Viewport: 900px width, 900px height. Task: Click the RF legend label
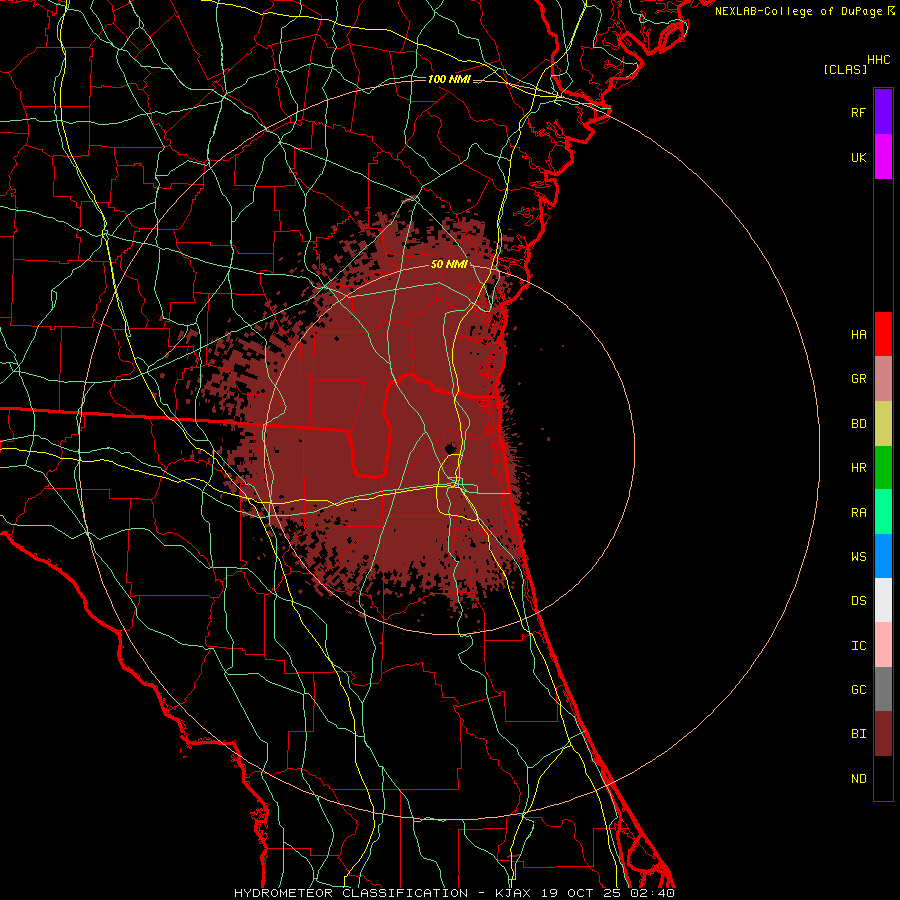coord(858,112)
